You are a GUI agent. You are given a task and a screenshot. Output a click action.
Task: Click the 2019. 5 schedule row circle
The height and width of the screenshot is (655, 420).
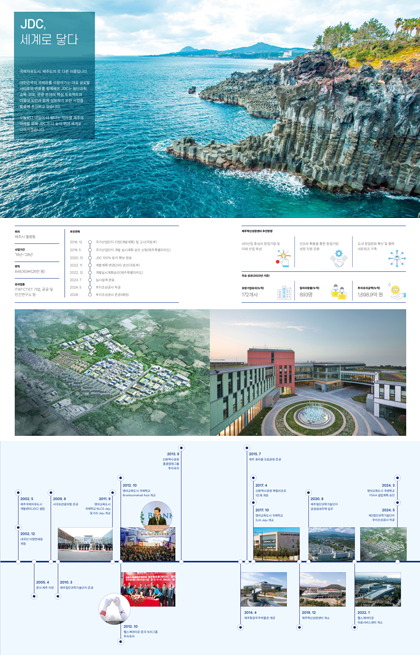[90, 250]
